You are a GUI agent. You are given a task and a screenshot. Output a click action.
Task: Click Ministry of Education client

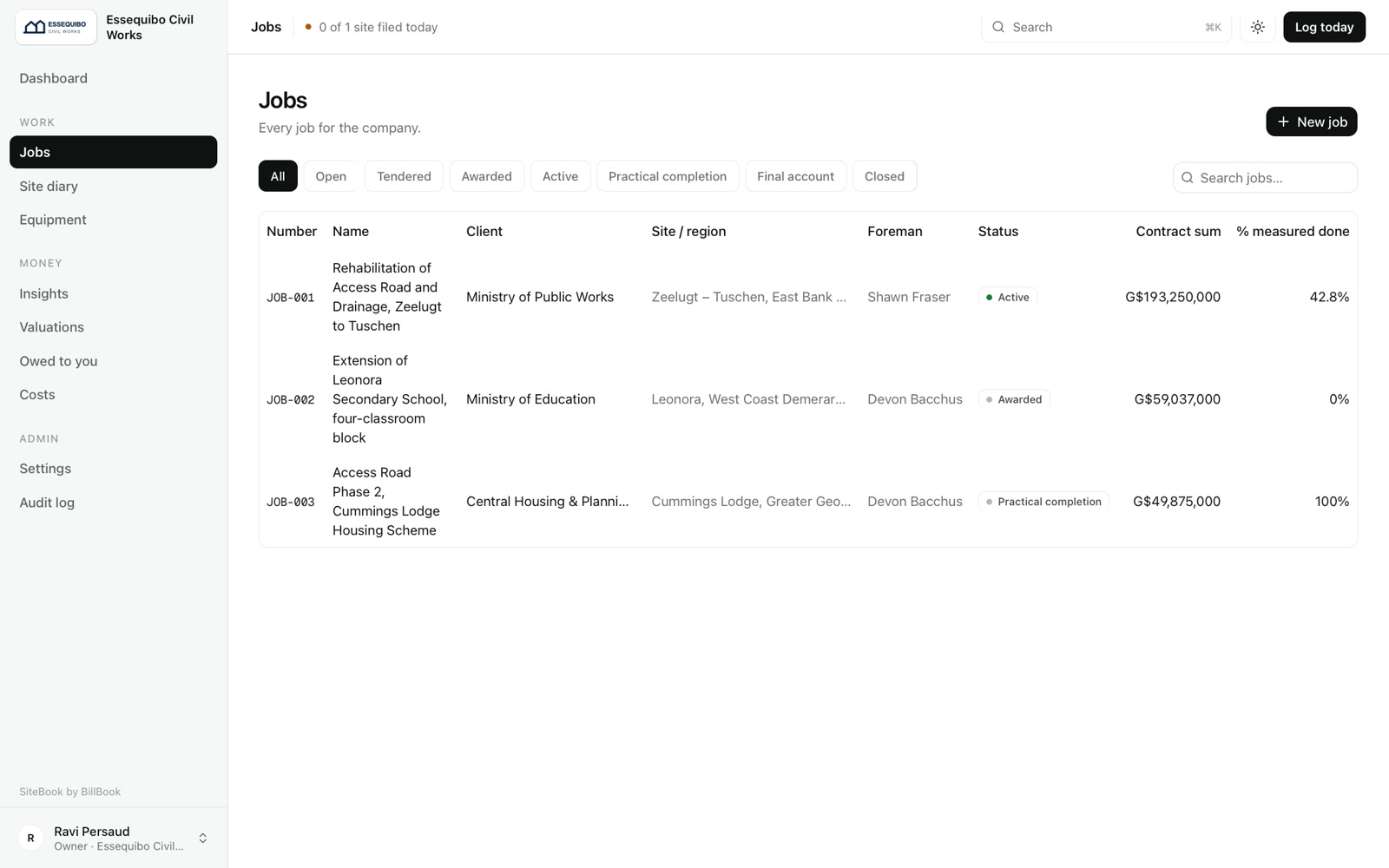[530, 399]
